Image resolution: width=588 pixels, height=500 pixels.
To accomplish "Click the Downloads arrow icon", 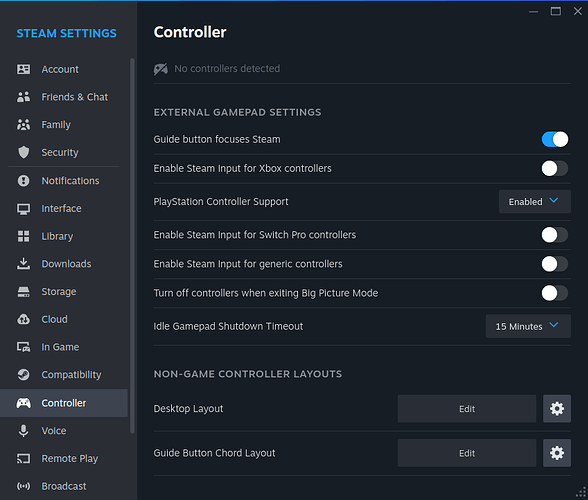I will (23, 264).
